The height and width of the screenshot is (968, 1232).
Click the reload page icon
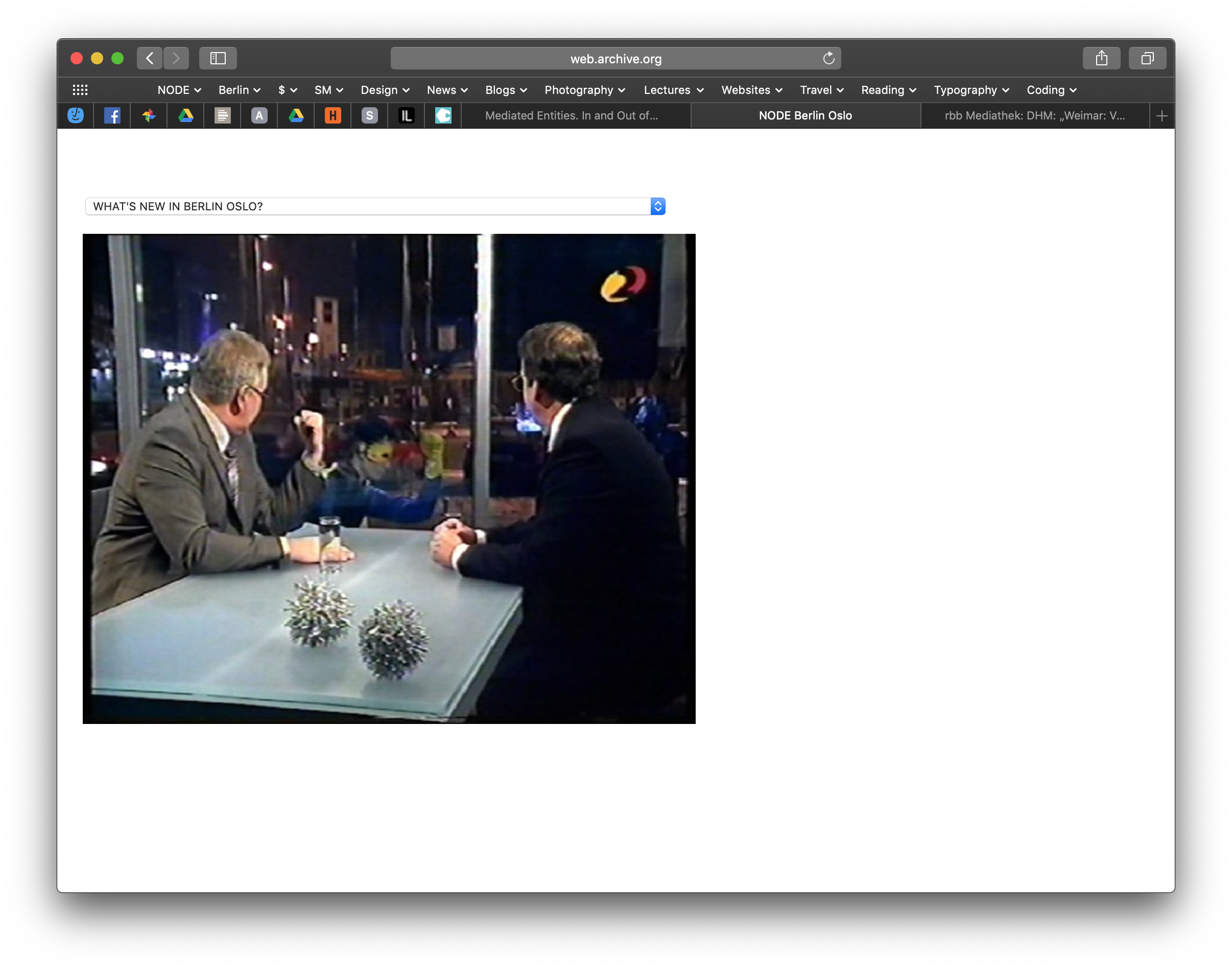click(828, 58)
